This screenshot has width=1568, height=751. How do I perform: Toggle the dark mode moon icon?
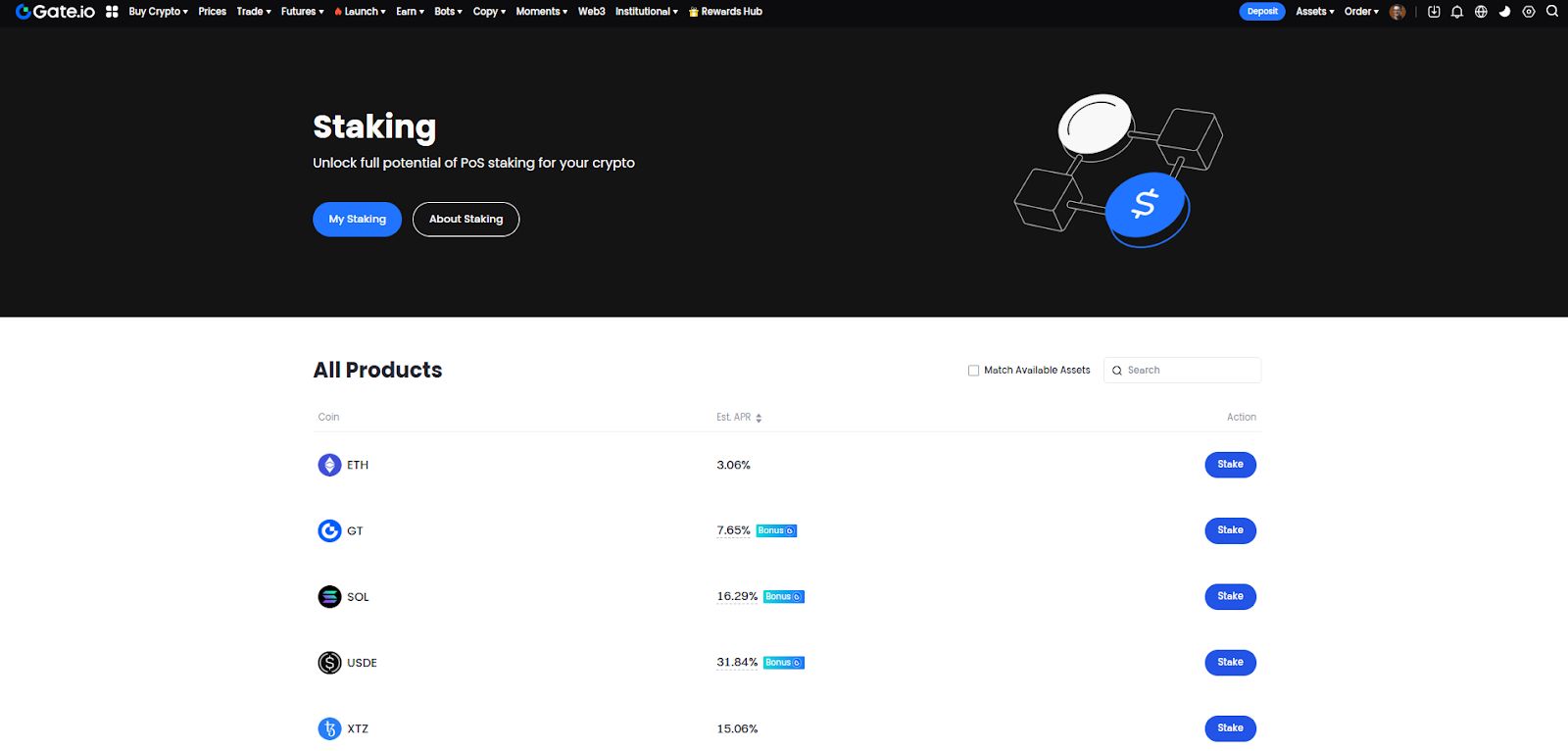[1504, 12]
